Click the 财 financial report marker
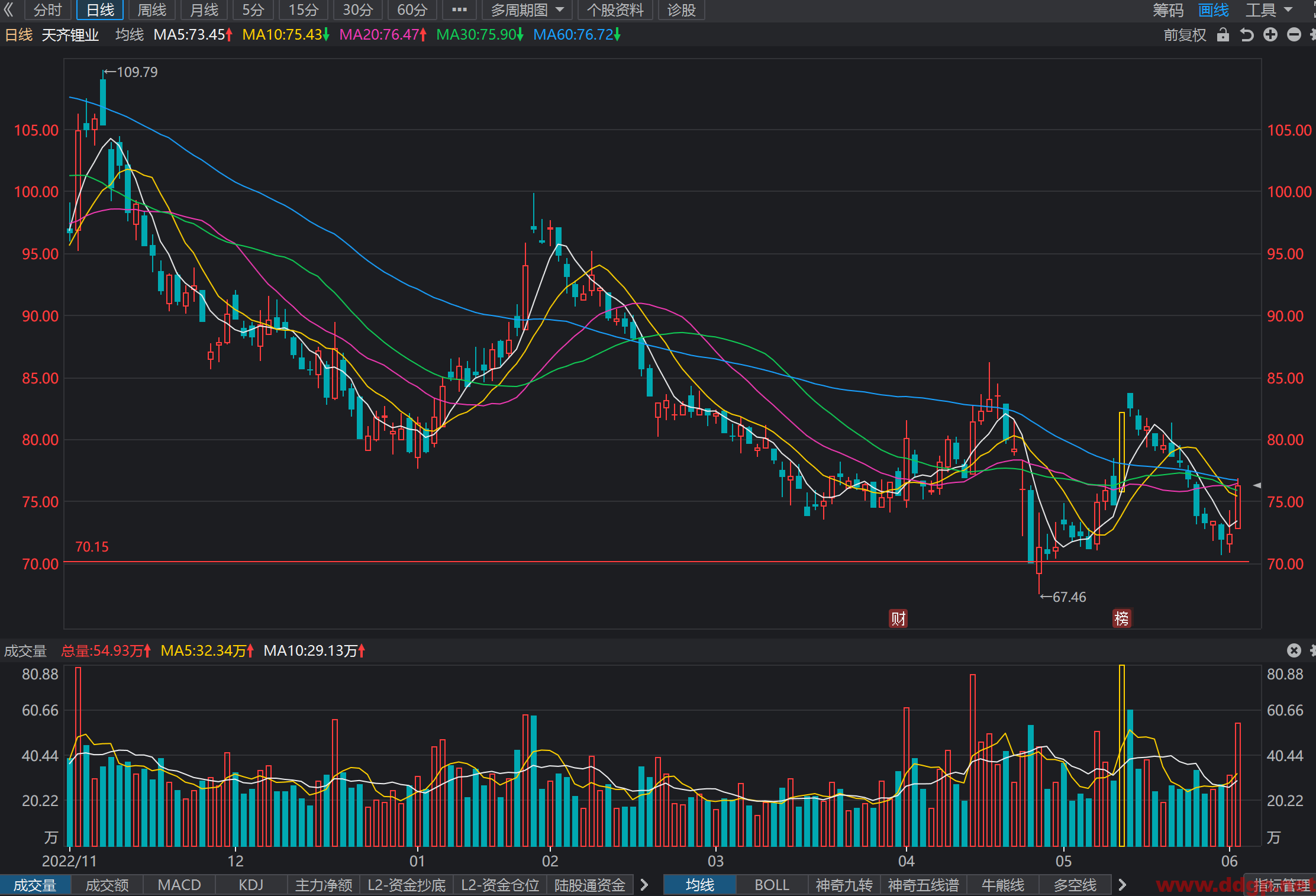The height and width of the screenshot is (896, 1316). click(898, 618)
